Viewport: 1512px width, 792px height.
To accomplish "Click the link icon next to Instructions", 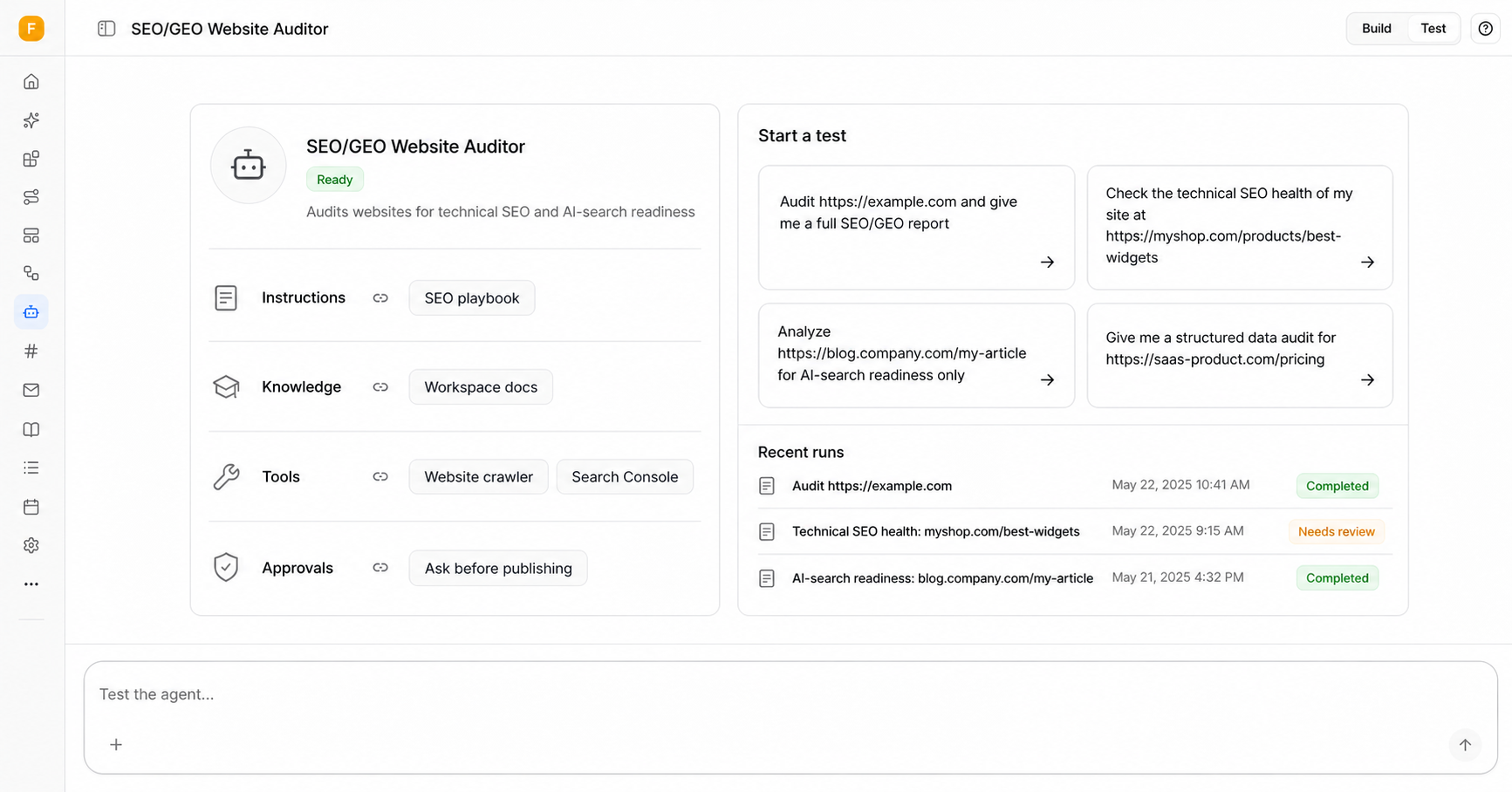I will [x=380, y=298].
